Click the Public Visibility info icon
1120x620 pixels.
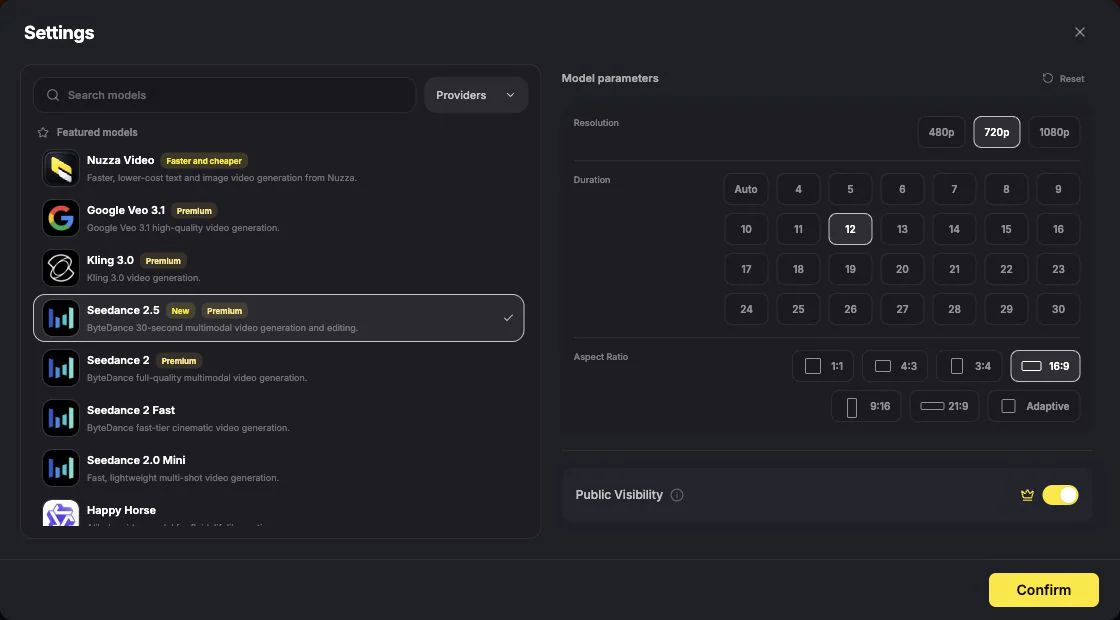tap(677, 495)
